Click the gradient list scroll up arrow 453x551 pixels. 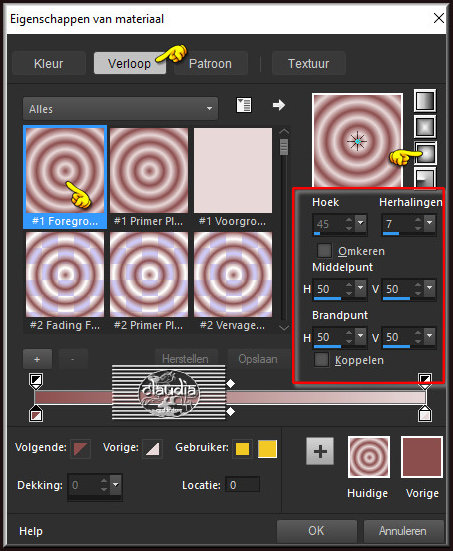pos(284,131)
